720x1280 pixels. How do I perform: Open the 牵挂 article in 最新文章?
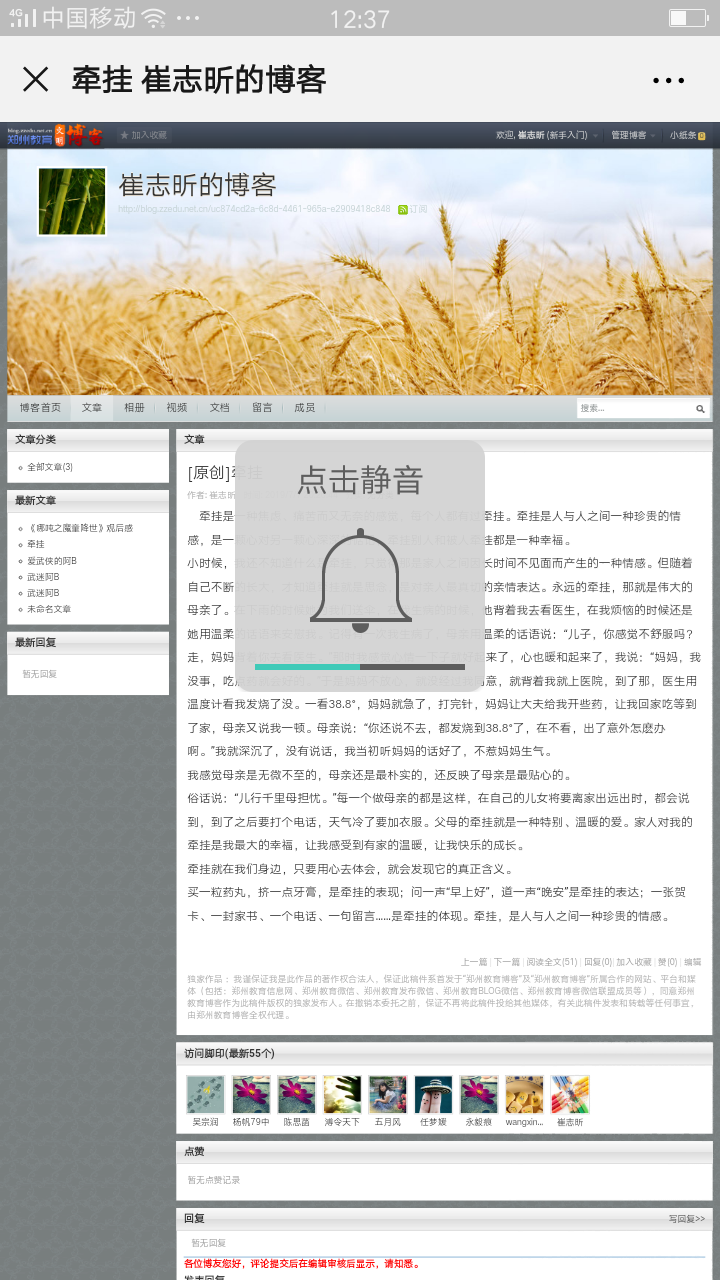coord(36,544)
